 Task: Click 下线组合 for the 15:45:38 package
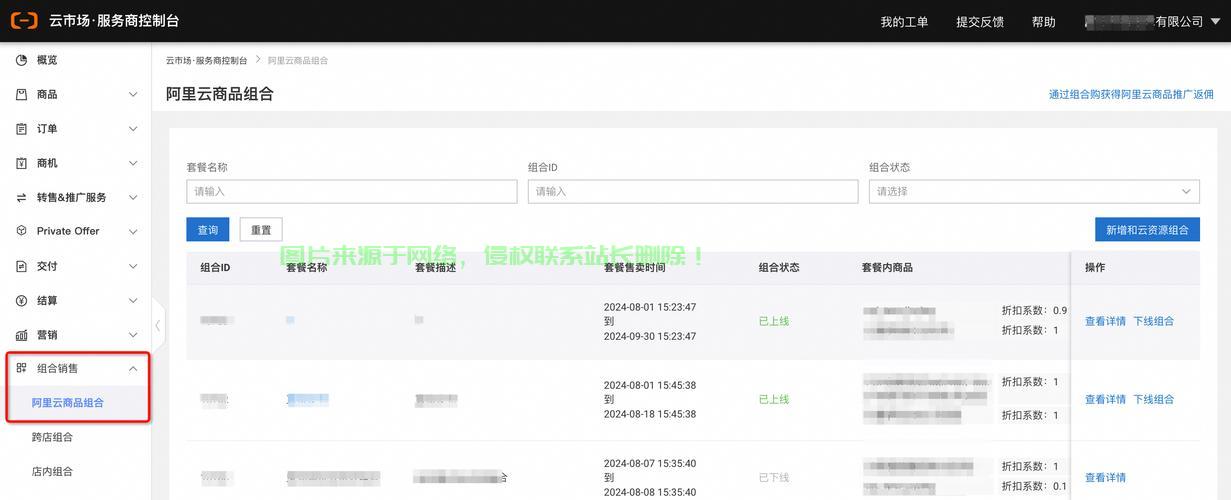[1153, 399]
